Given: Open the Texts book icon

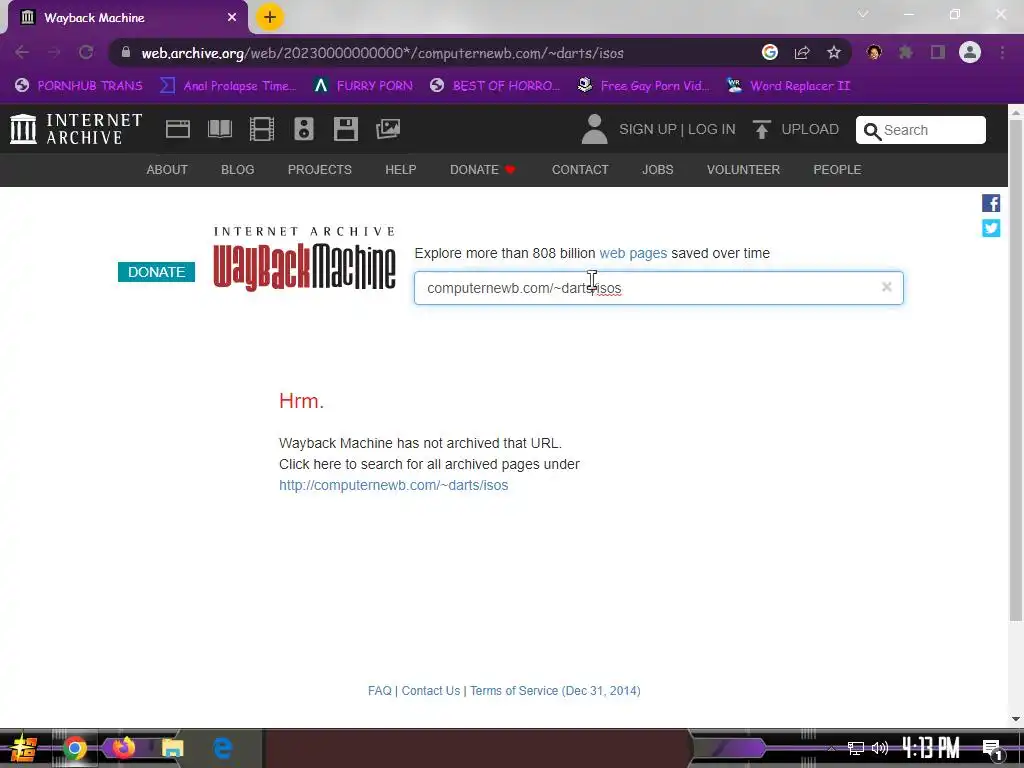Looking at the screenshot, I should [219, 129].
